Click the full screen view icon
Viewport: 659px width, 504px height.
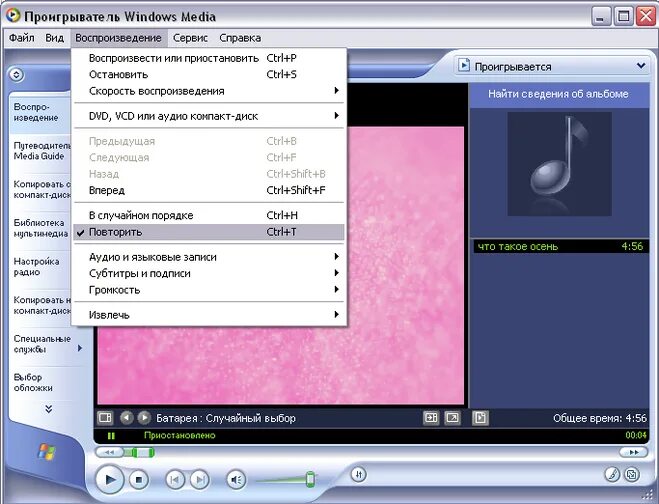(452, 418)
